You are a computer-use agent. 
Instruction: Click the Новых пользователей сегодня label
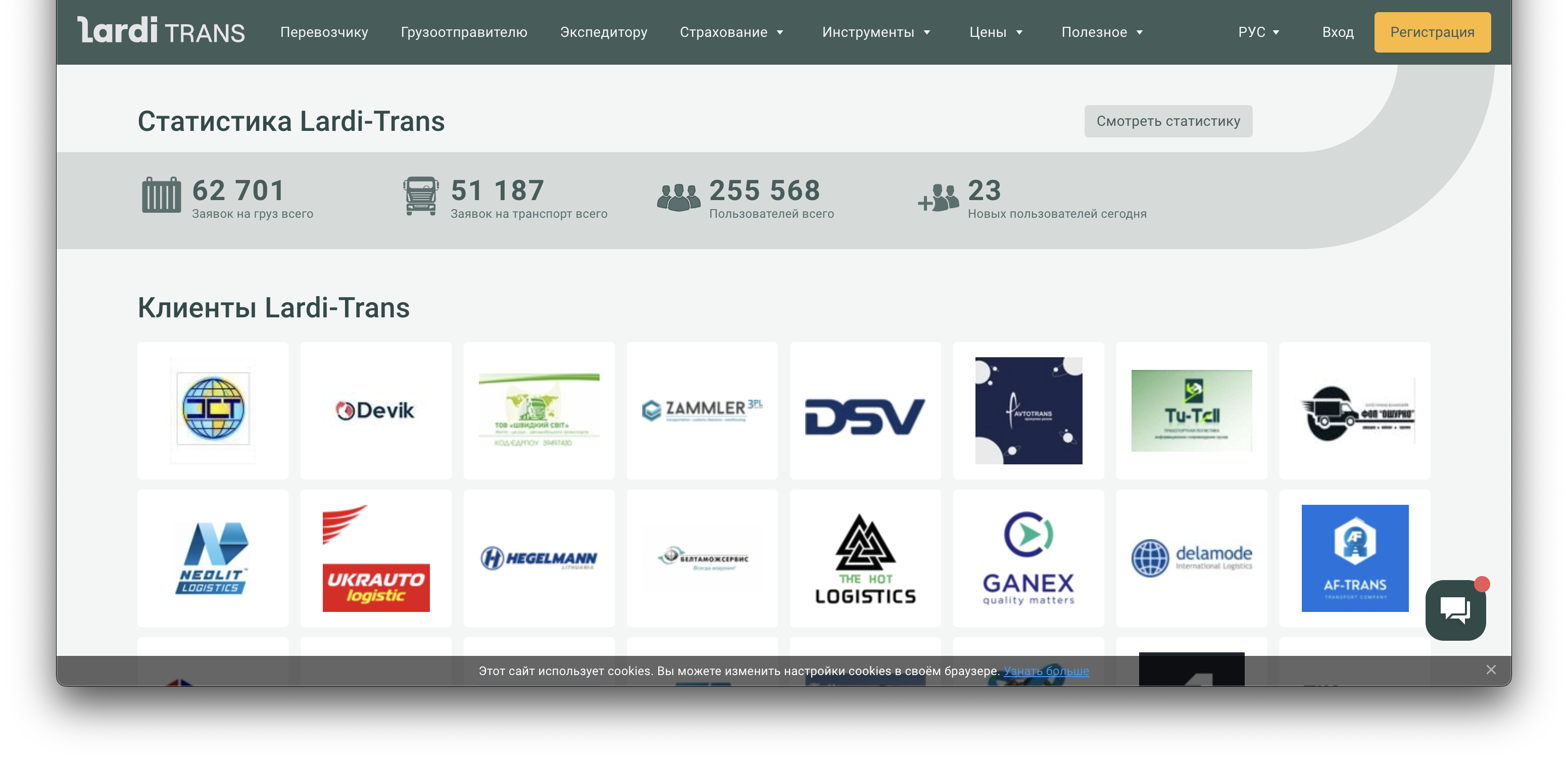[x=1057, y=214]
